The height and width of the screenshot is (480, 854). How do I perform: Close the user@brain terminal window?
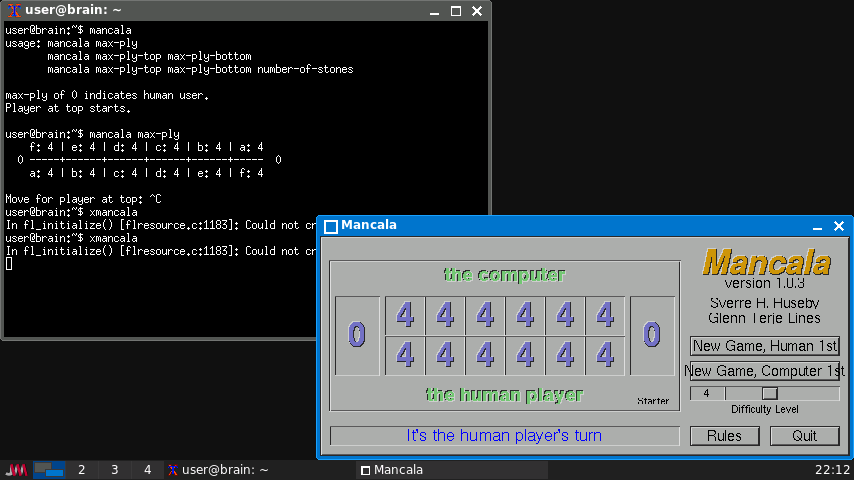coord(477,11)
